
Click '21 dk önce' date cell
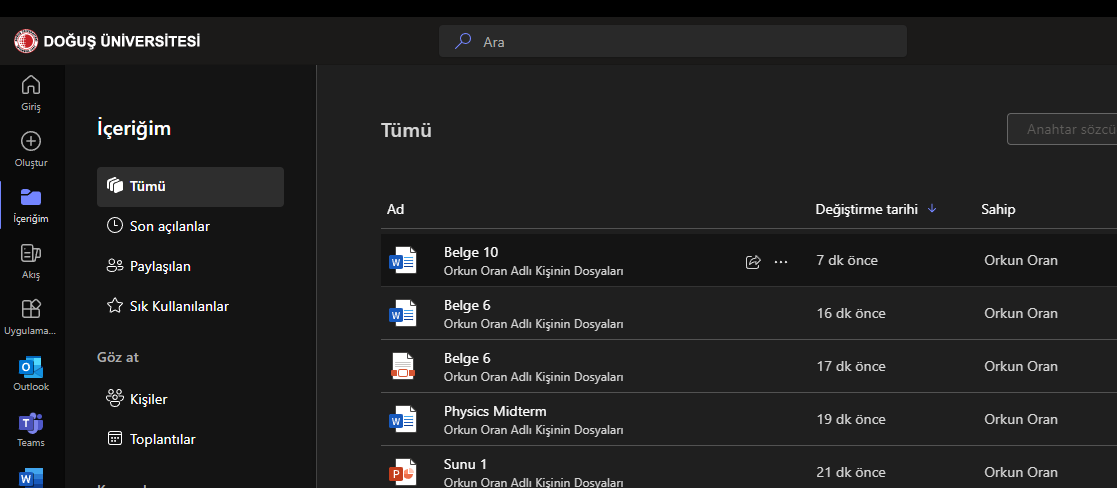[851, 472]
